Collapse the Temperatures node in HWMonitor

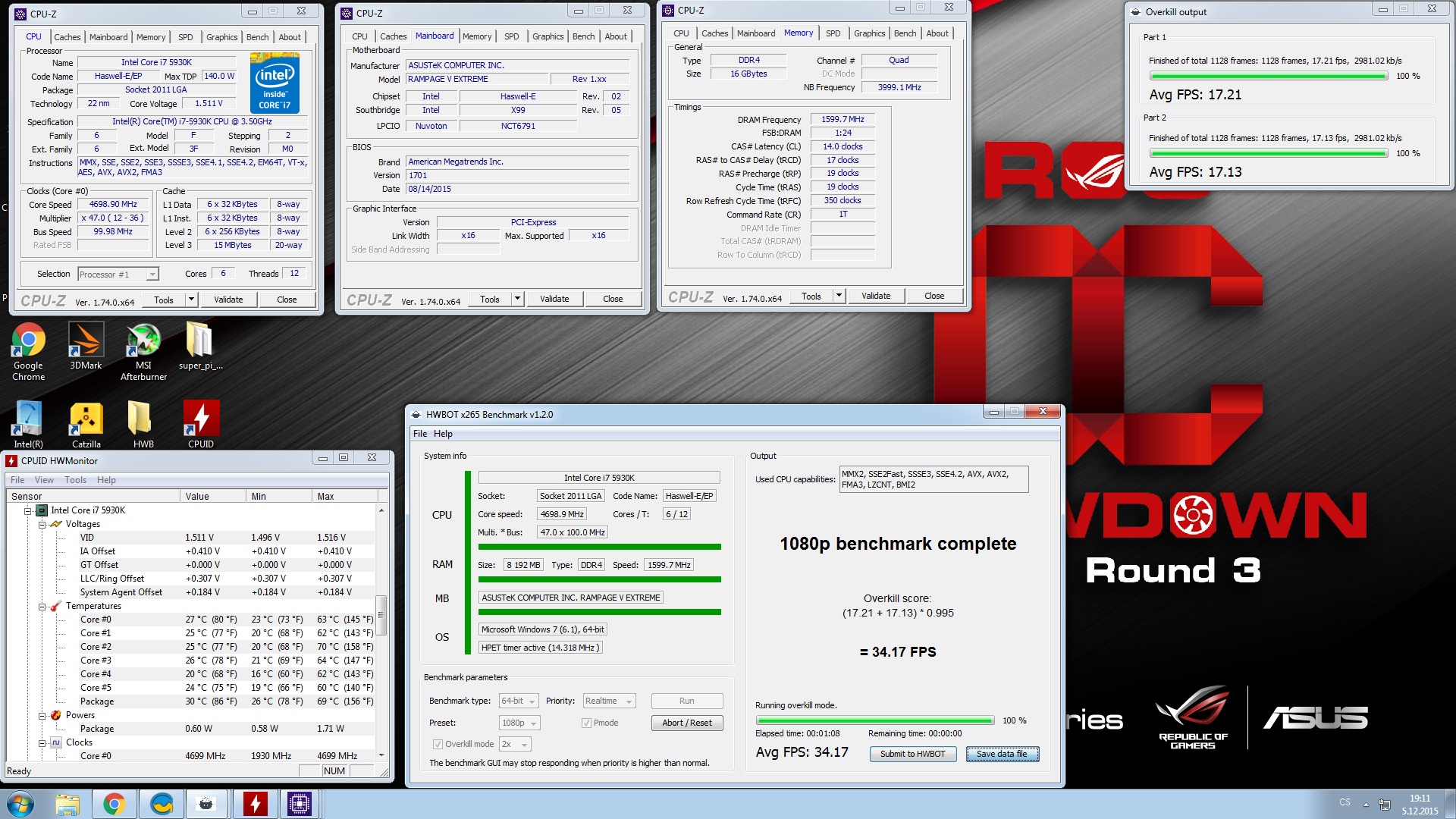pos(42,606)
